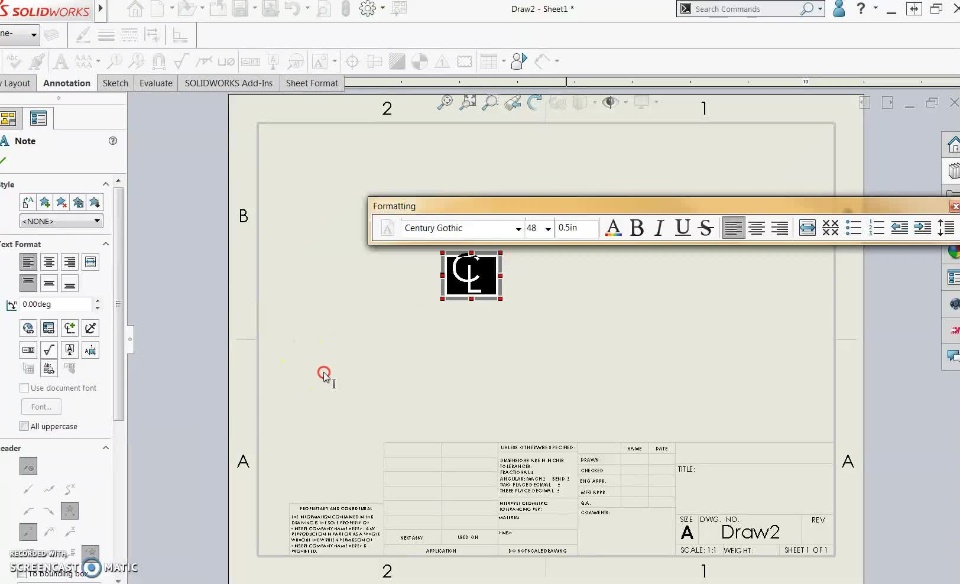Open the Sheet Format tab
Viewport: 960px width, 584px height.
coord(312,83)
